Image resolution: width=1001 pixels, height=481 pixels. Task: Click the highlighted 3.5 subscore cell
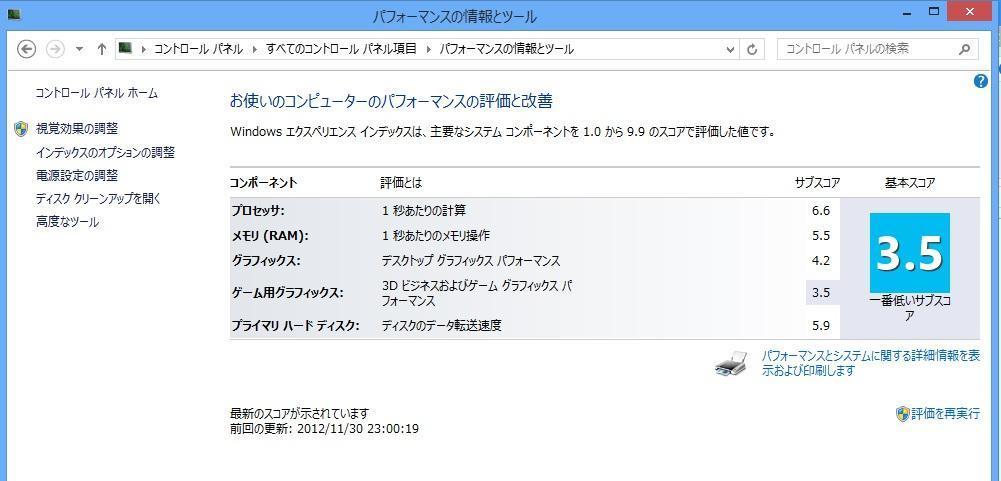tap(823, 293)
